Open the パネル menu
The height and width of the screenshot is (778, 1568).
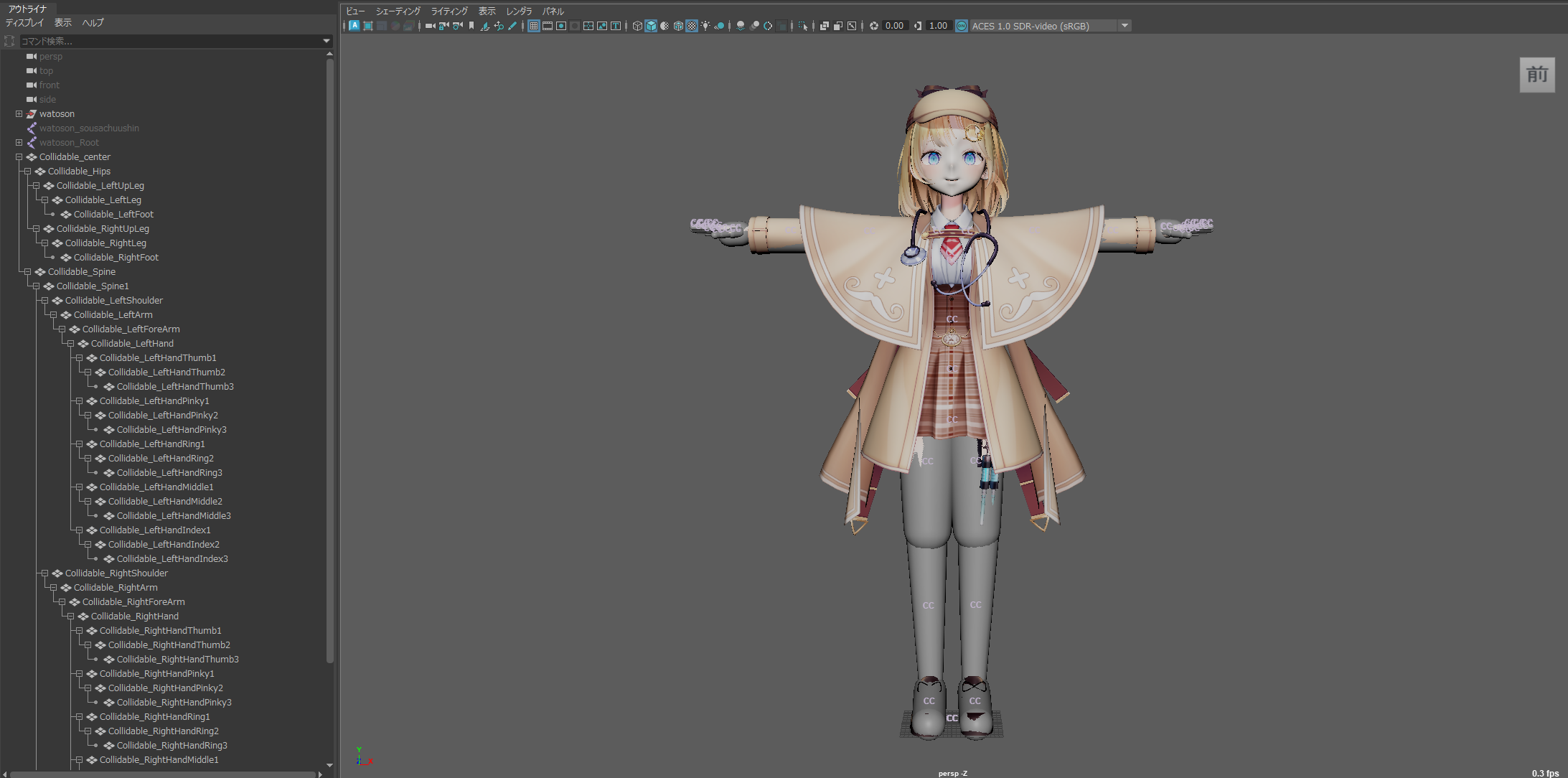553,11
